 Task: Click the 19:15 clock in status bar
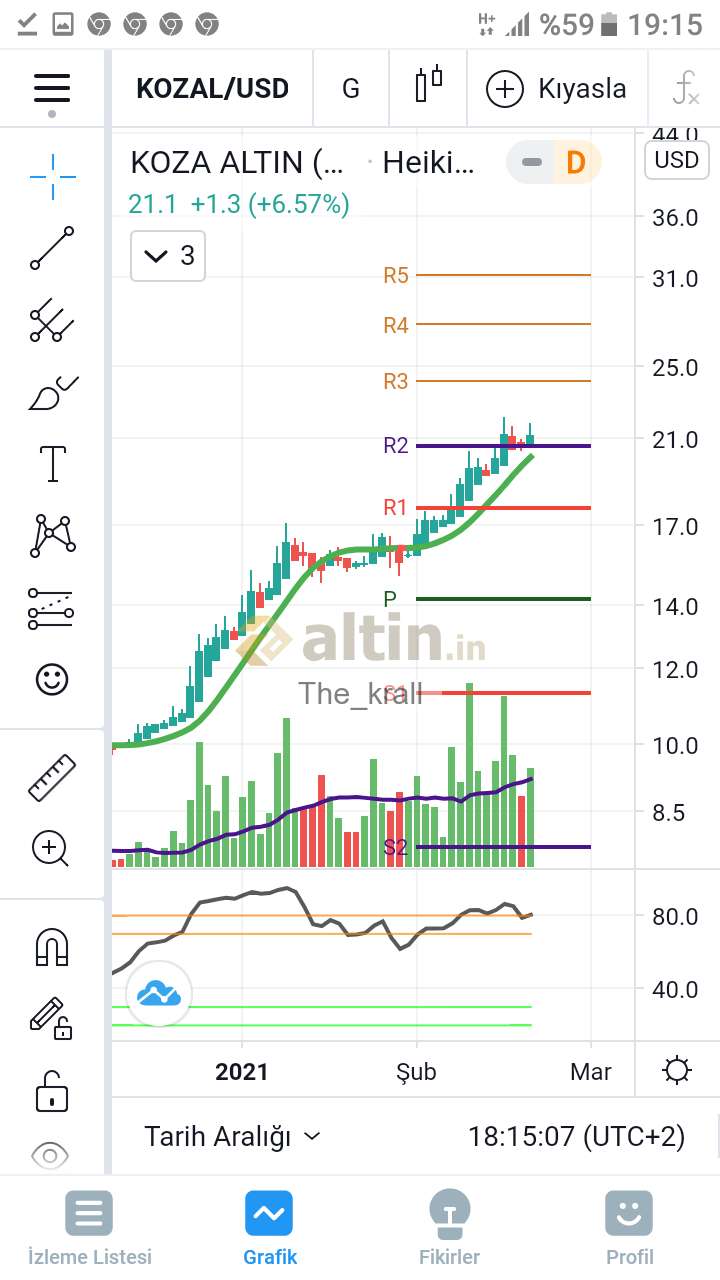pyautogui.click(x=666, y=24)
